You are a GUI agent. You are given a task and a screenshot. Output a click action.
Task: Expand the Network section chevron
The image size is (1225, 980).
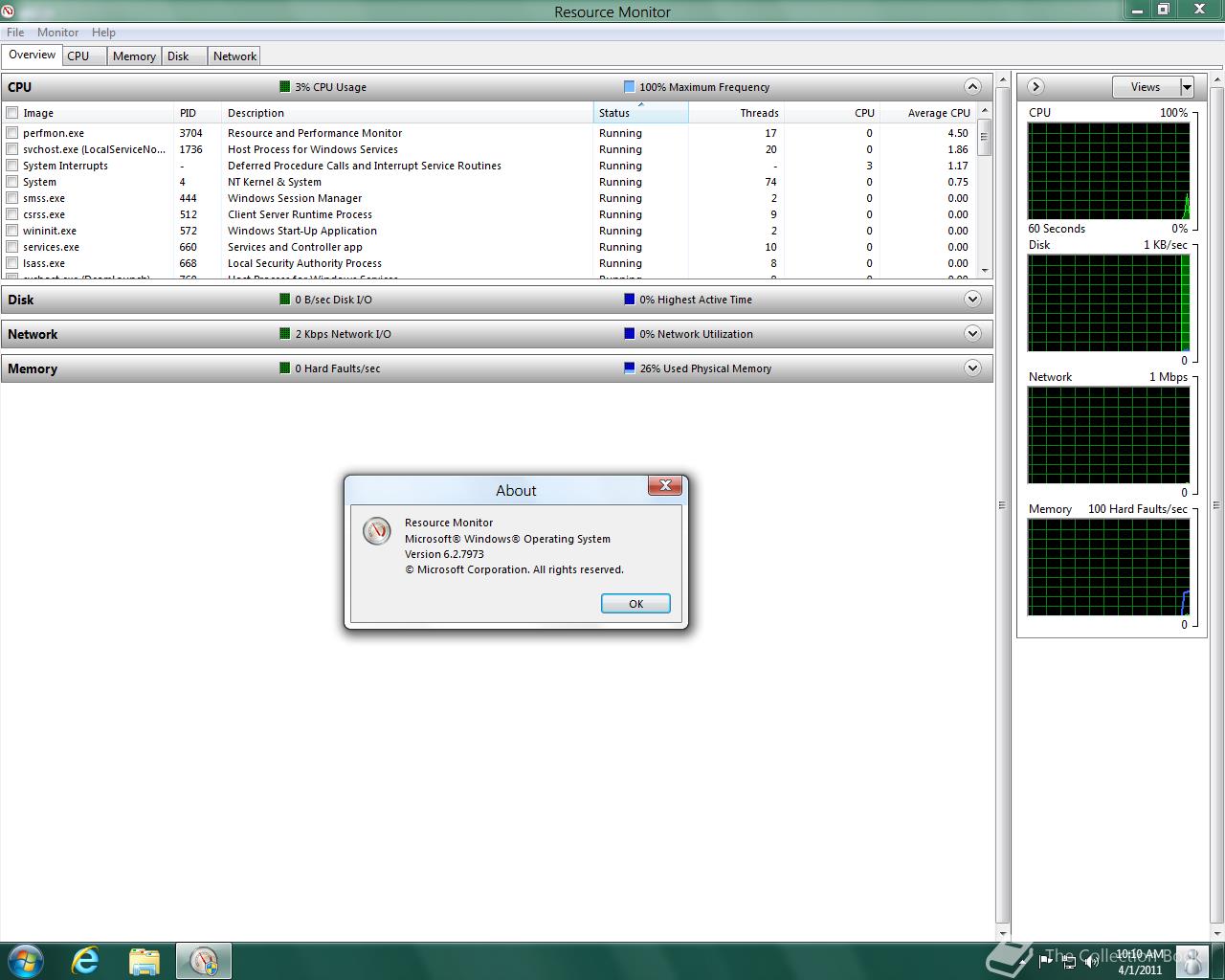click(x=972, y=333)
